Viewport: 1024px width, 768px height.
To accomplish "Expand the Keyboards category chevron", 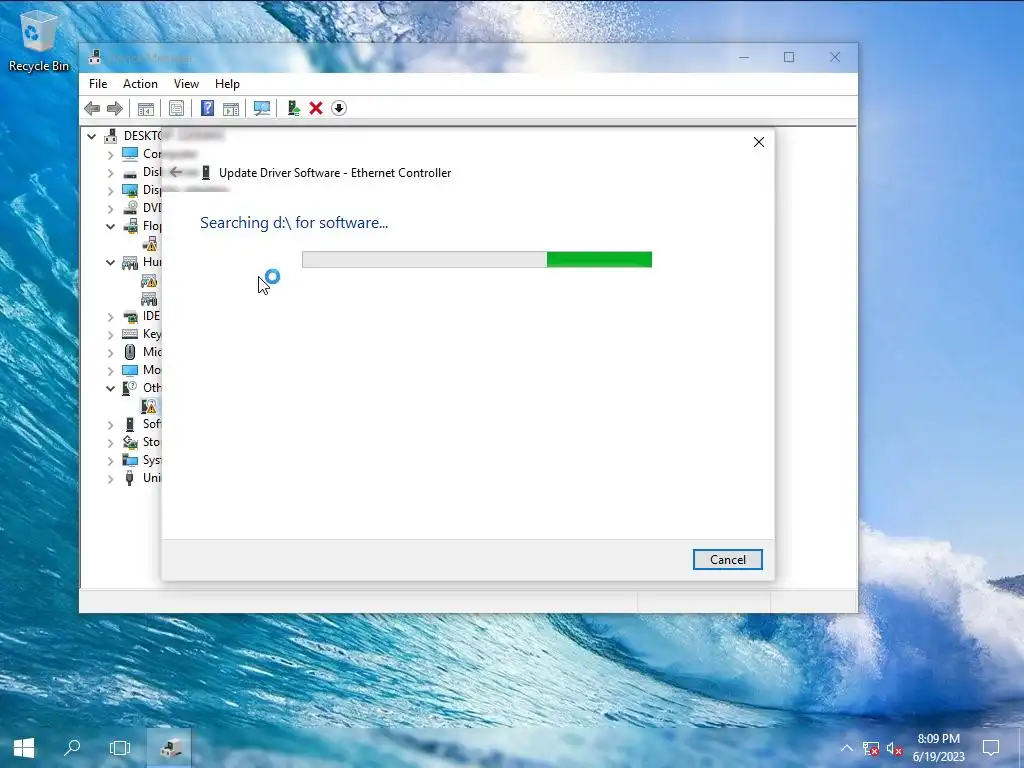I will [x=110, y=335].
